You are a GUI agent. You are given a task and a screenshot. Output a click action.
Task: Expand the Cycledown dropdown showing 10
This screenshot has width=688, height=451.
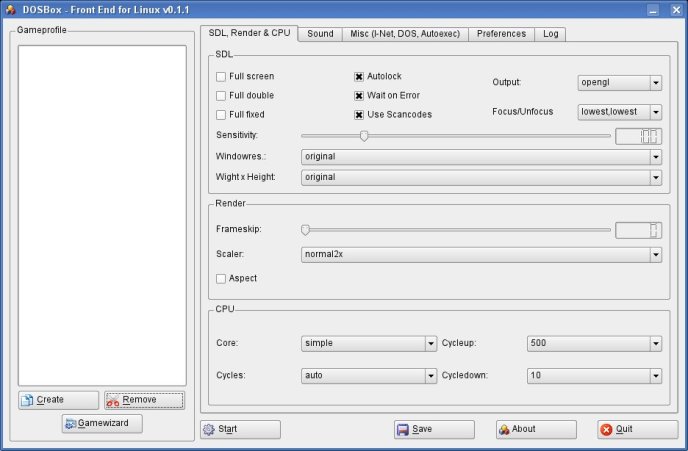tap(594, 376)
